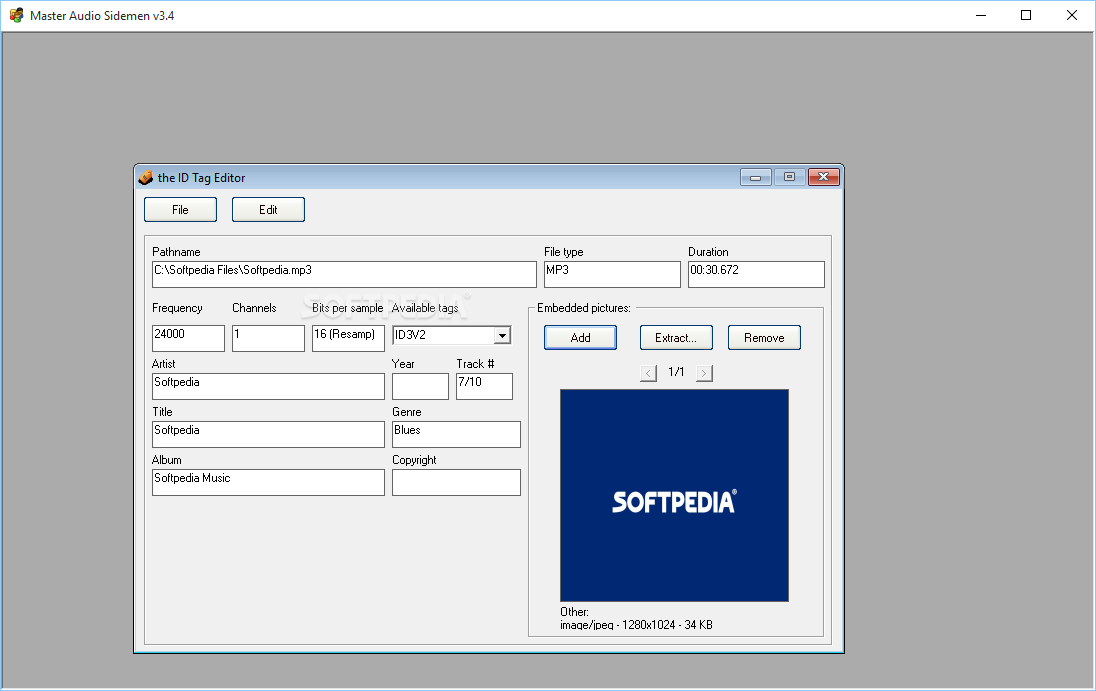
Task: Go to previous embedded picture arrow
Action: [x=648, y=373]
